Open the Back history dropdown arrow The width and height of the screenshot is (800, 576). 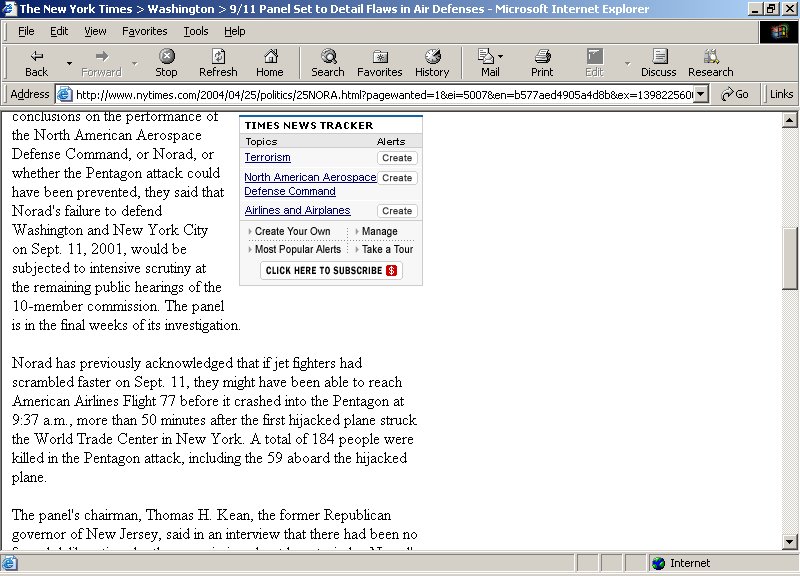(x=69, y=63)
